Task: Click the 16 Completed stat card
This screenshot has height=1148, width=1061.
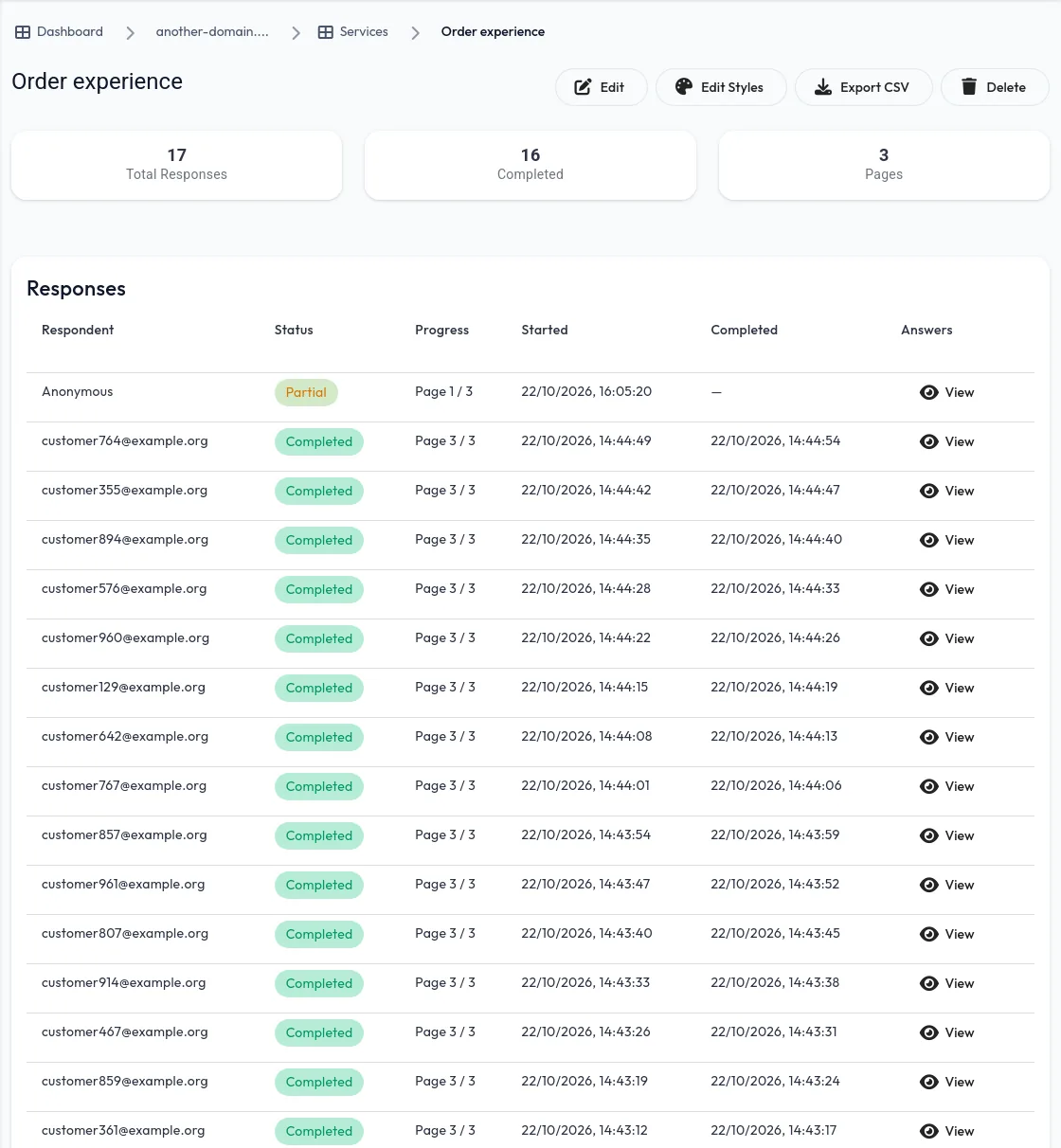Action: pyautogui.click(x=530, y=165)
